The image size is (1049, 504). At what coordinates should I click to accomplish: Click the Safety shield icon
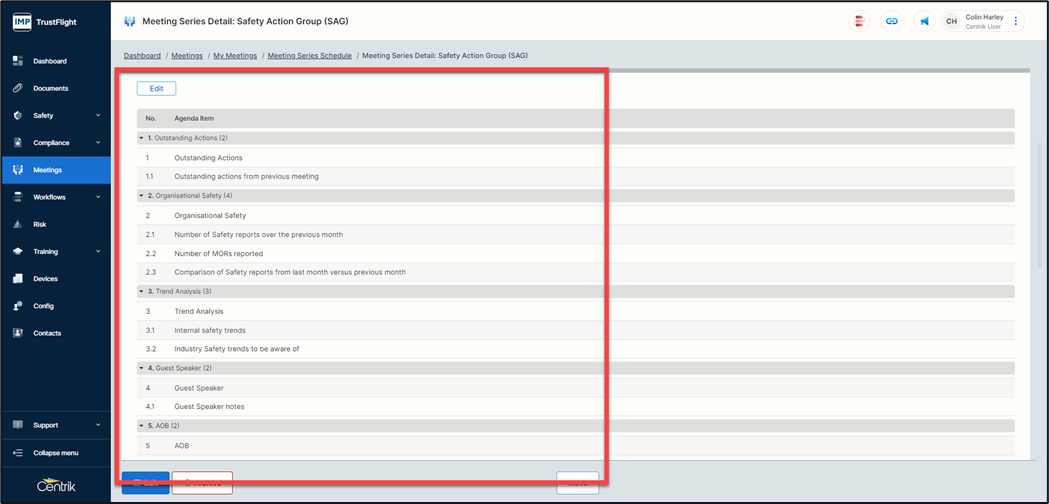coord(18,116)
